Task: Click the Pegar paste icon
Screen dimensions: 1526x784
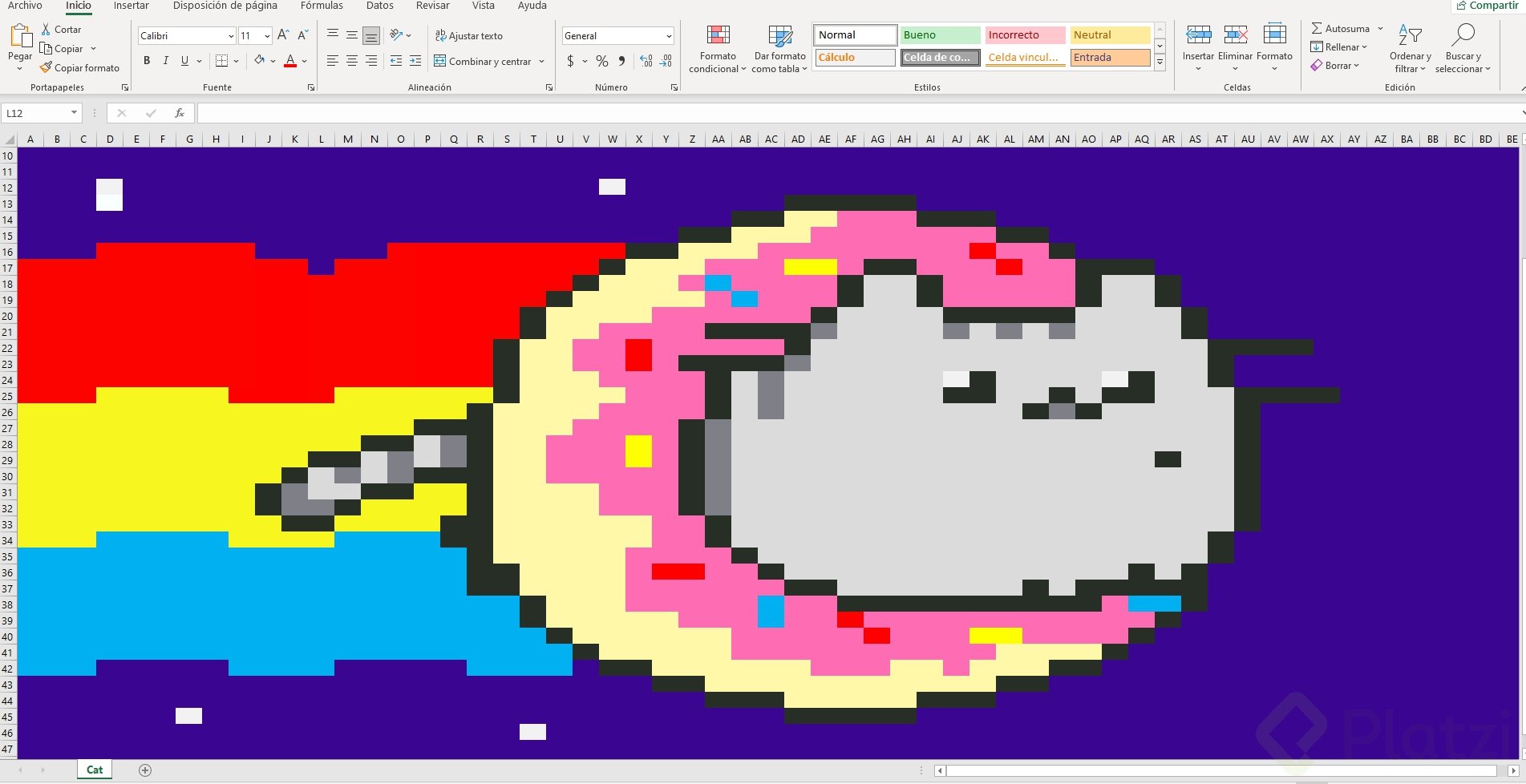Action: (x=20, y=36)
